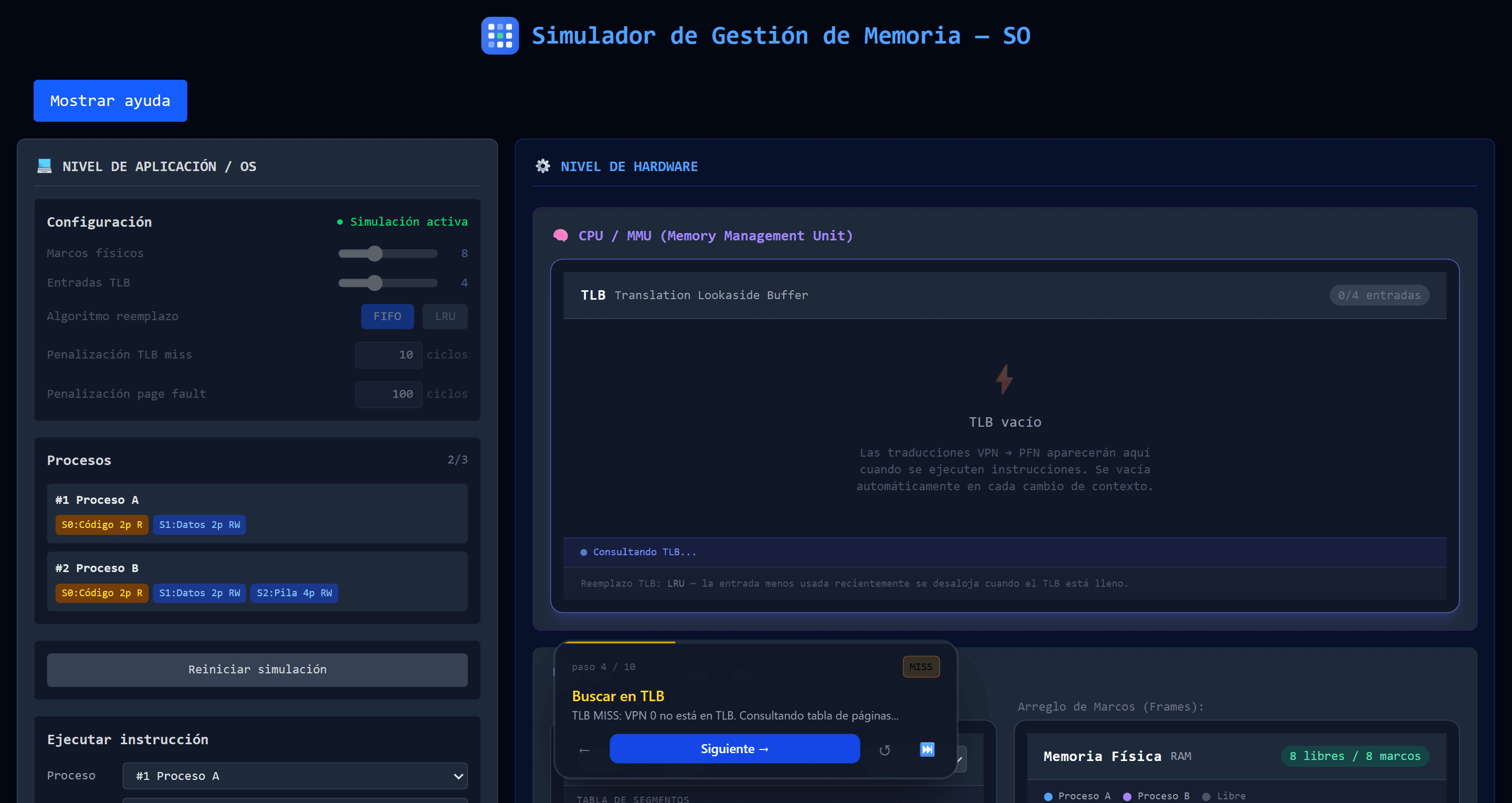Select the #2 Proceso B card

click(x=257, y=581)
